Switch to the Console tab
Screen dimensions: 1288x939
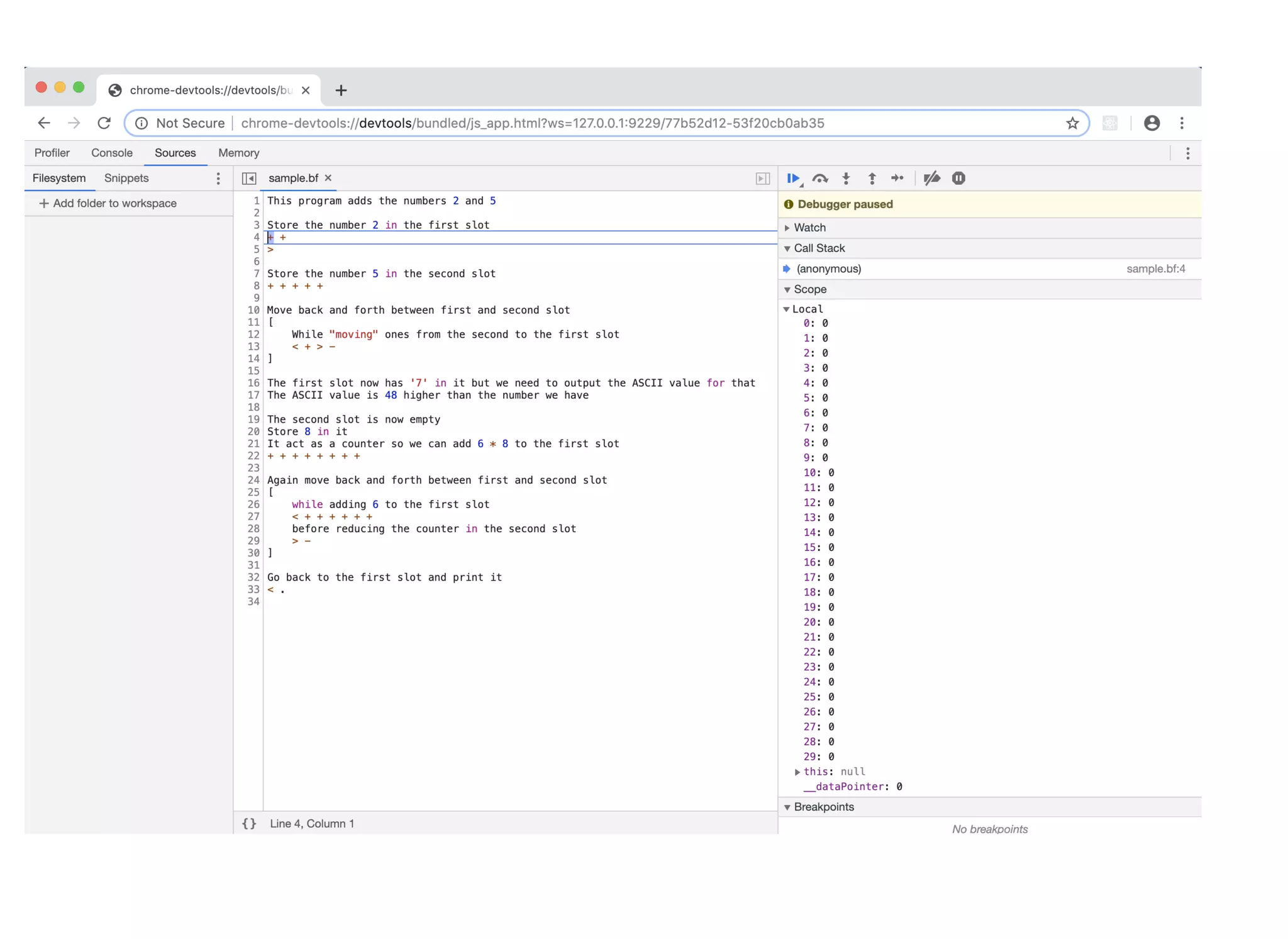112,153
